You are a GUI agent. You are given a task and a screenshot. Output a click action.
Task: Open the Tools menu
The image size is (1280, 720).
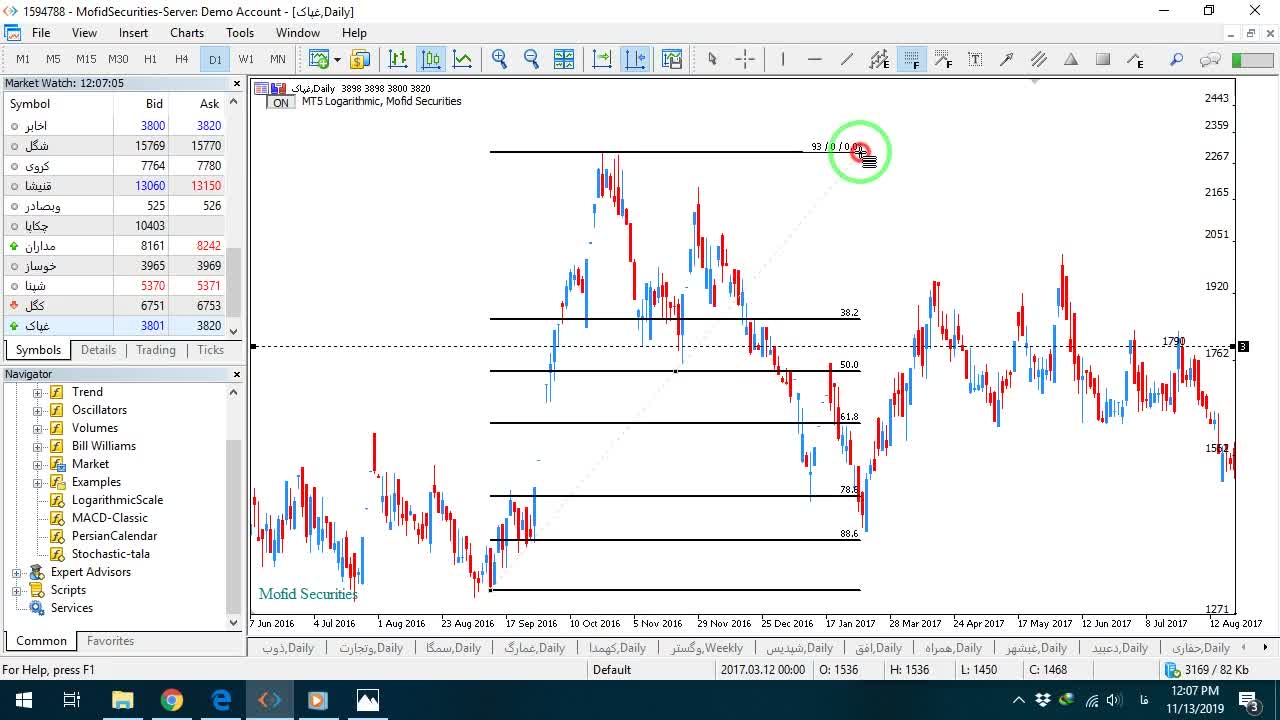tap(240, 33)
